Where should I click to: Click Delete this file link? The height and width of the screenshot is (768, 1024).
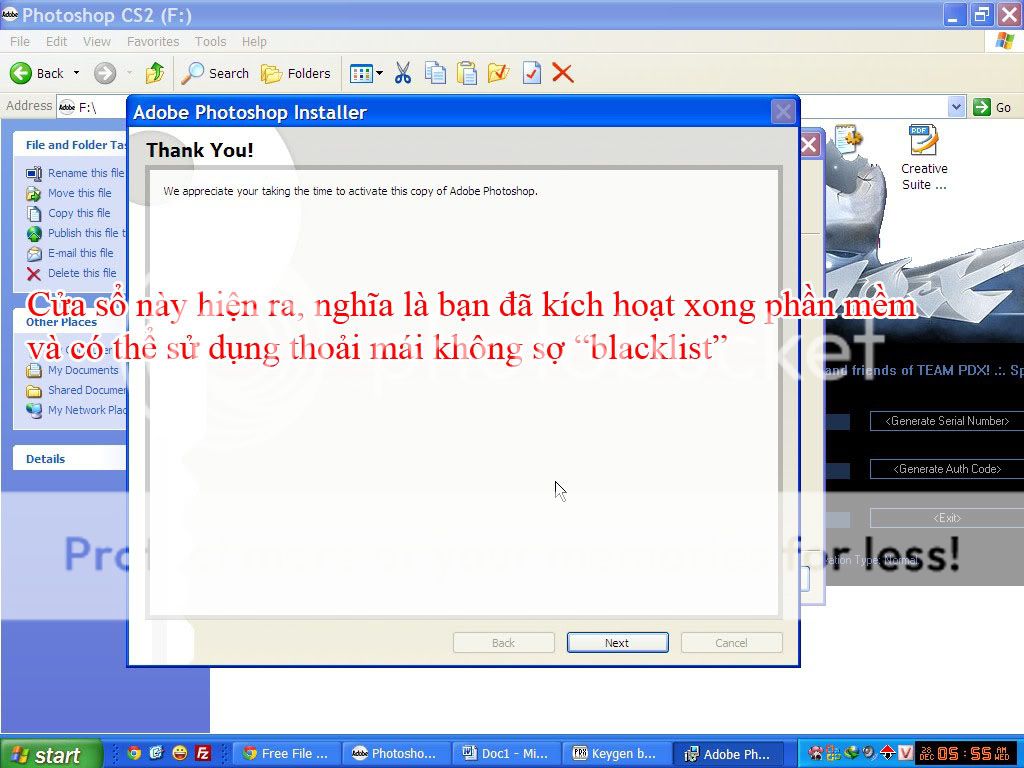[71, 273]
